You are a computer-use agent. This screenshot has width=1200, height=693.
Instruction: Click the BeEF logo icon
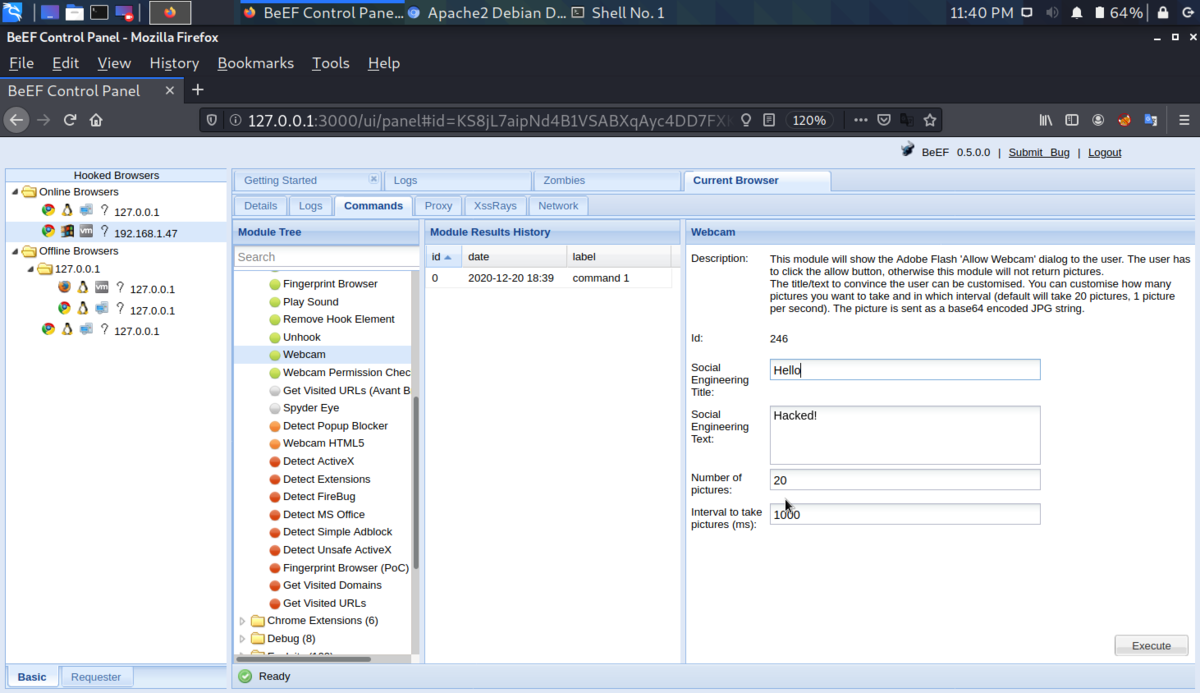tap(908, 151)
